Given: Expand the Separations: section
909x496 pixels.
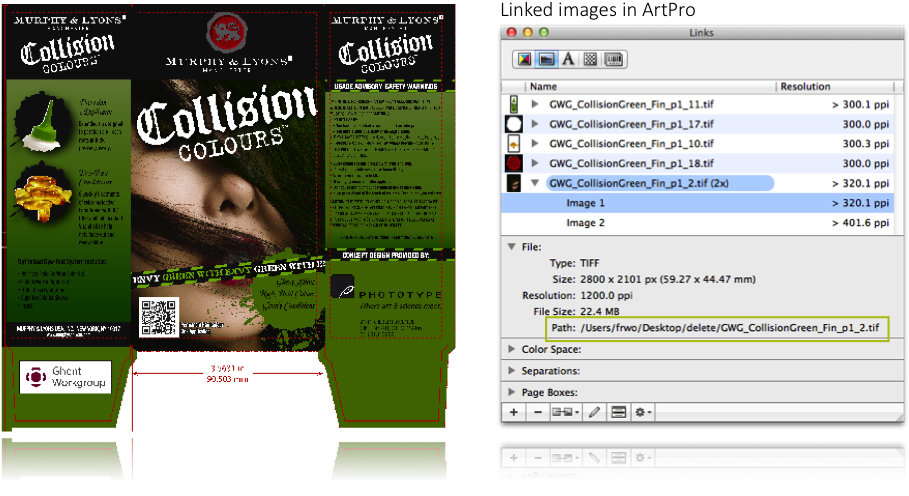Looking at the screenshot, I should click(511, 370).
